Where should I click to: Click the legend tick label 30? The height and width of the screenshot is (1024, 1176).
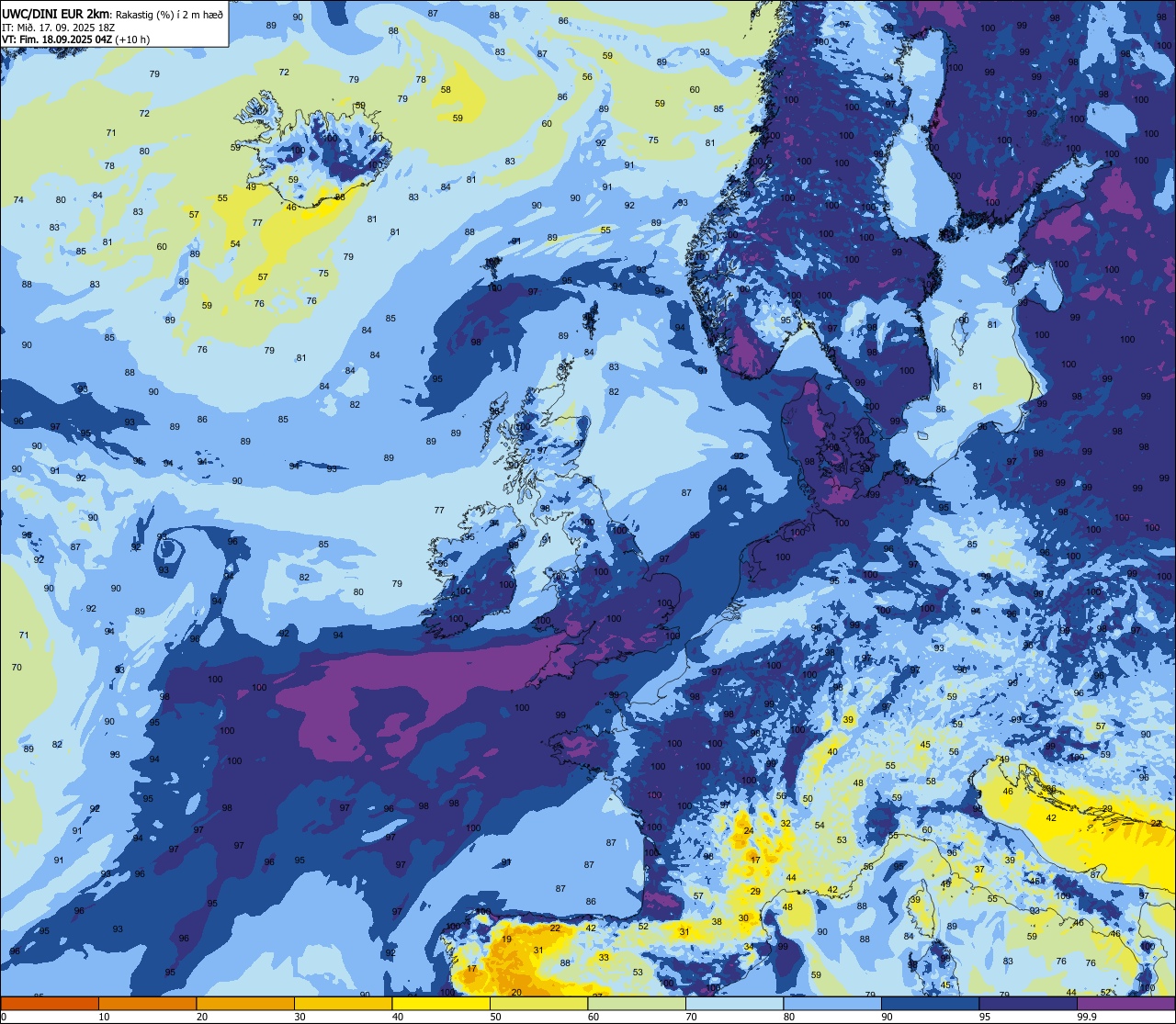(300, 1017)
